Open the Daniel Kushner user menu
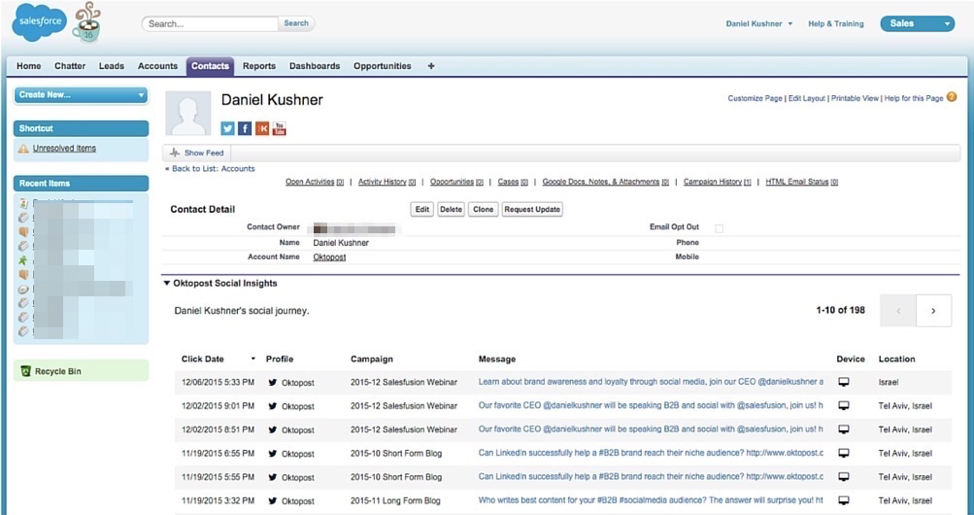 tap(759, 24)
